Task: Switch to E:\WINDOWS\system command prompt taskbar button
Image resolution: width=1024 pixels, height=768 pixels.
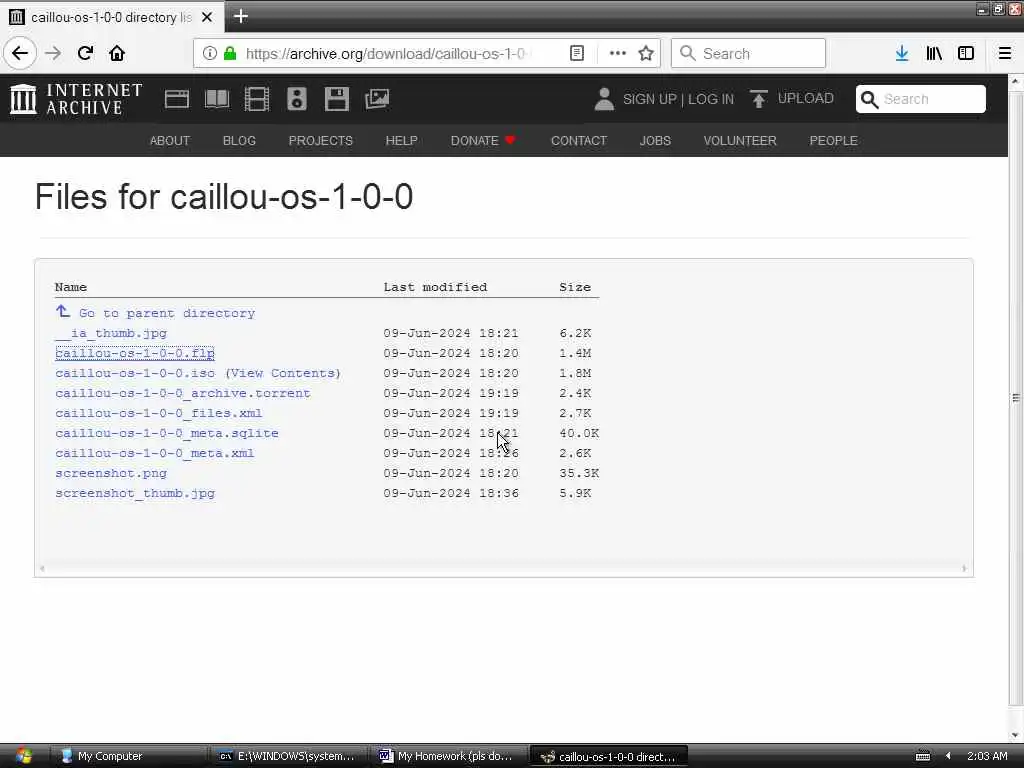Action: point(289,756)
